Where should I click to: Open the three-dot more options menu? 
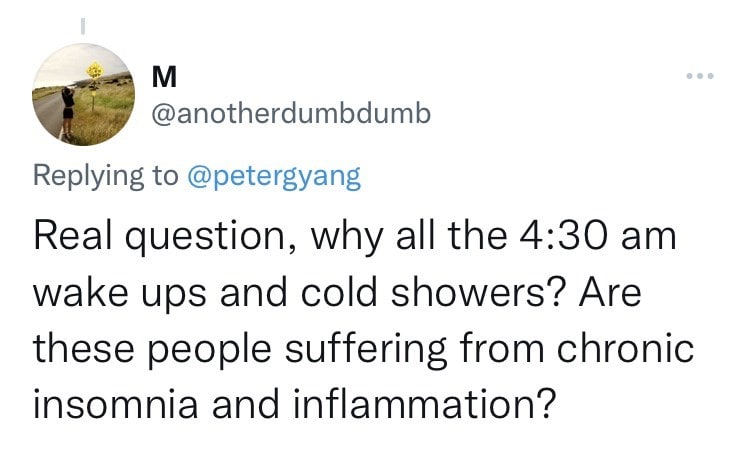coord(700,76)
